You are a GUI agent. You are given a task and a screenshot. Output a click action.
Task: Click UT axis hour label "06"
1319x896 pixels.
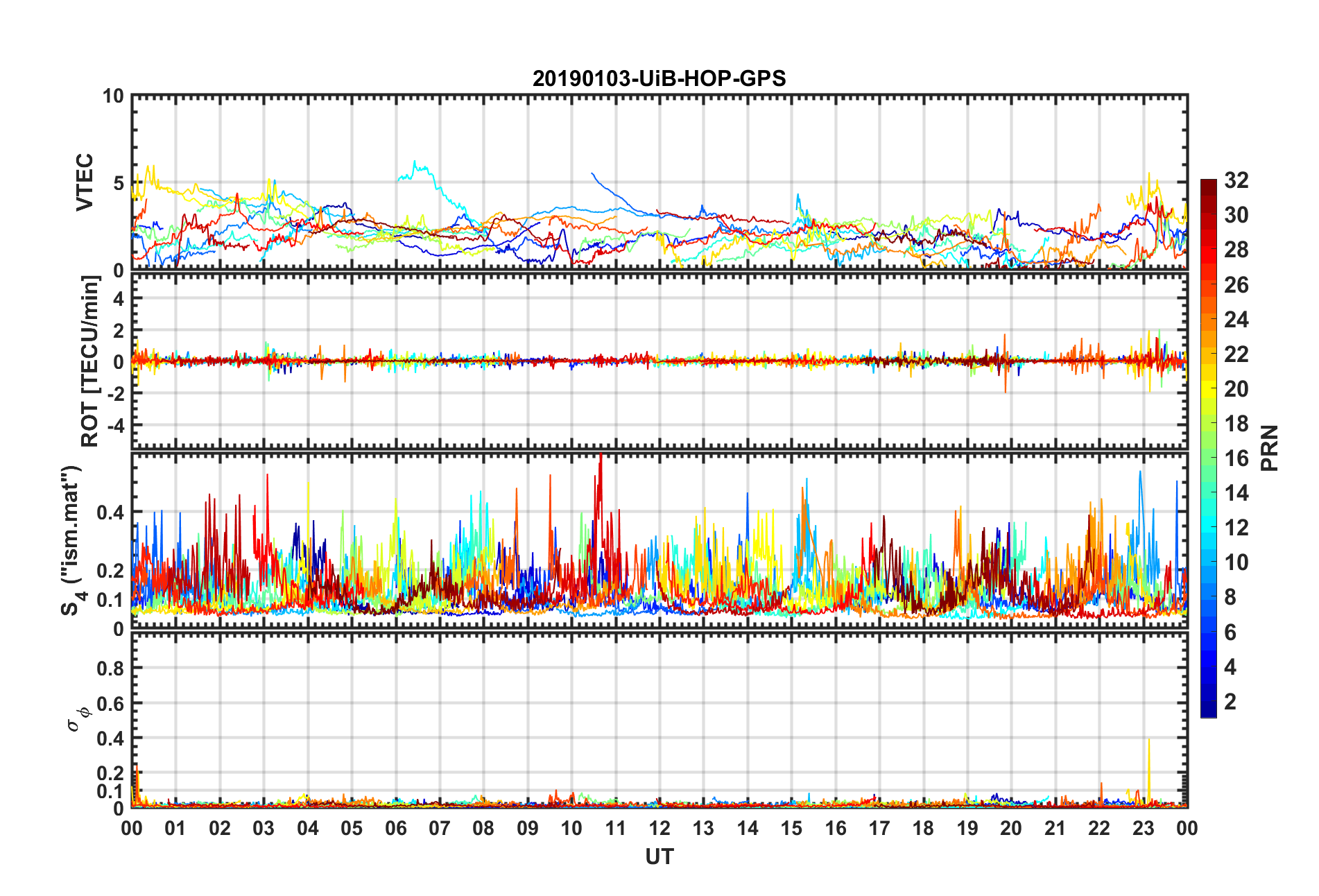pyautogui.click(x=396, y=828)
